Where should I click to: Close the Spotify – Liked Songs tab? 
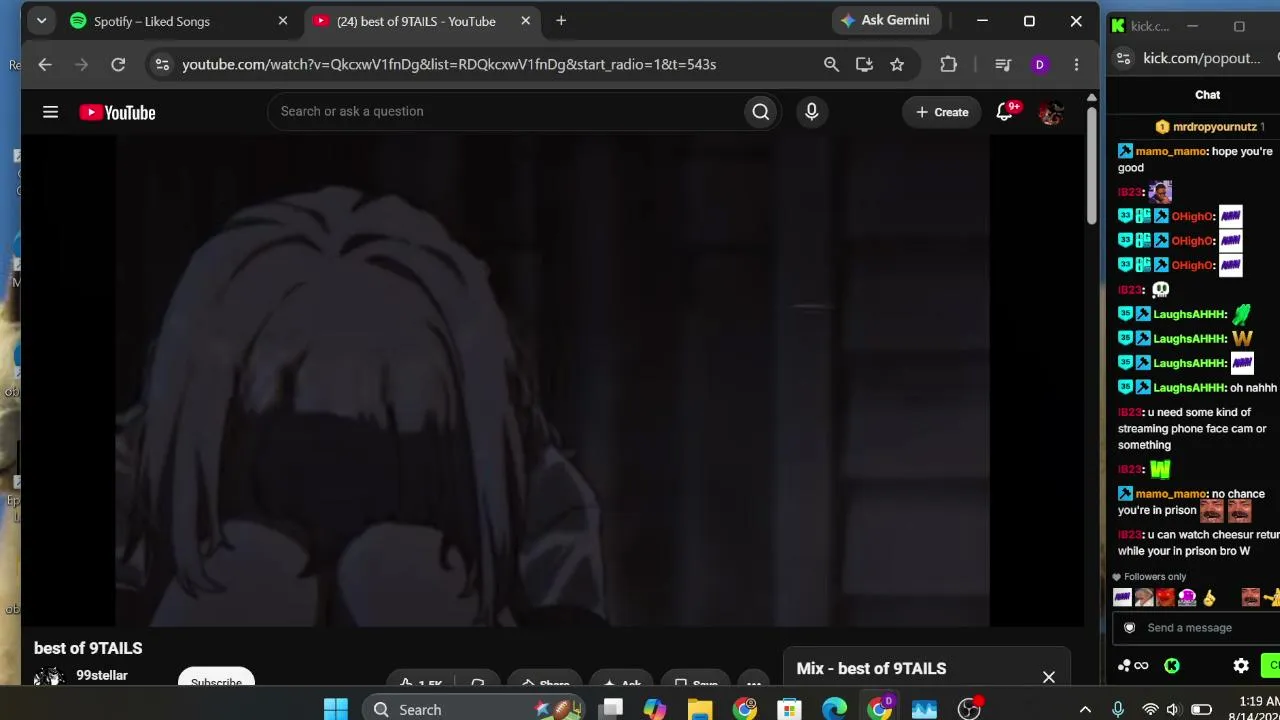click(283, 21)
